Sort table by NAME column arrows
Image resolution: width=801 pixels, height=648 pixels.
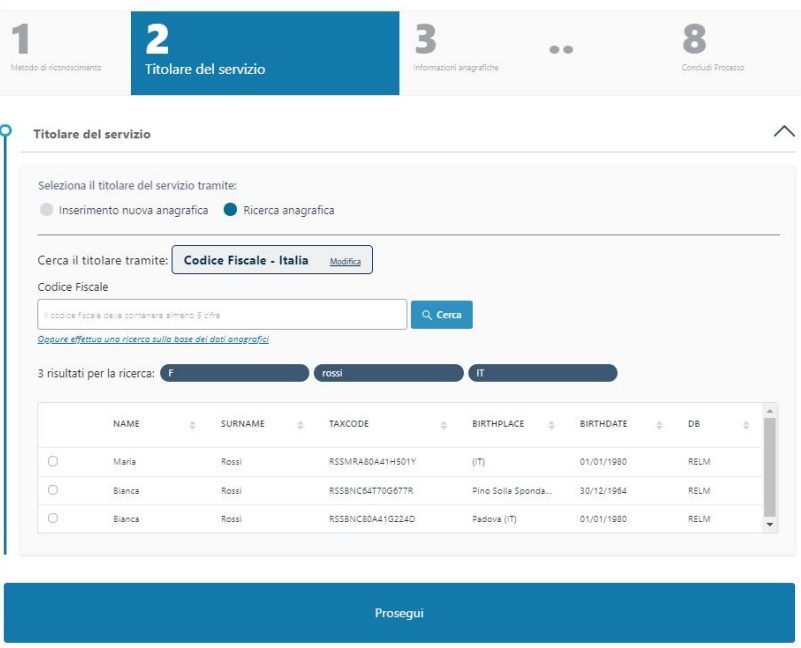[191, 425]
